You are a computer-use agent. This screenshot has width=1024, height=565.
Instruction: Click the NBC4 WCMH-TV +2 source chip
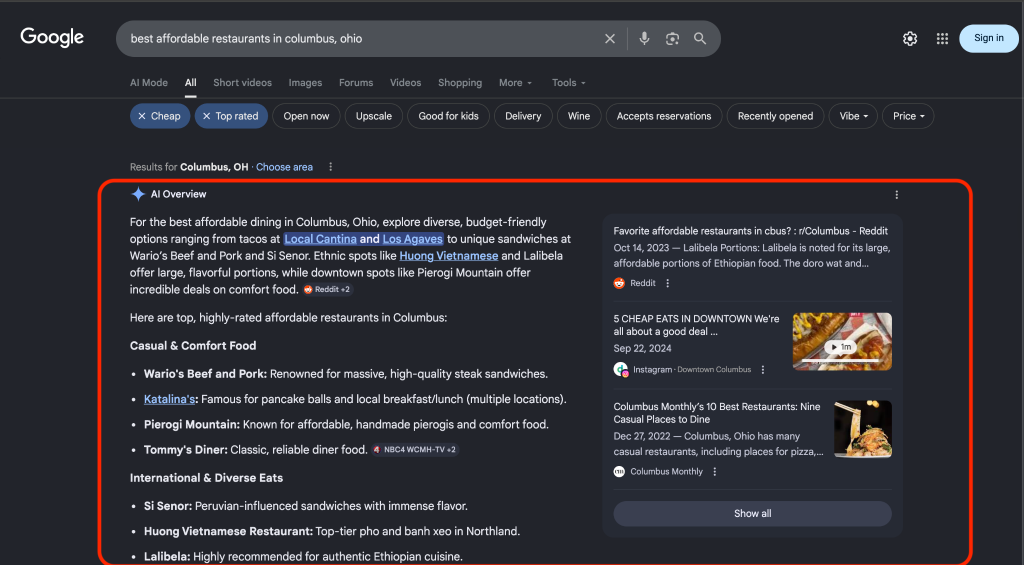(415, 449)
